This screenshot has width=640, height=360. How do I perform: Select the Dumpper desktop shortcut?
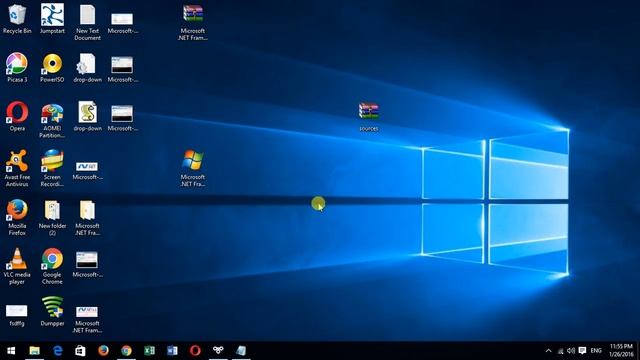[52, 311]
